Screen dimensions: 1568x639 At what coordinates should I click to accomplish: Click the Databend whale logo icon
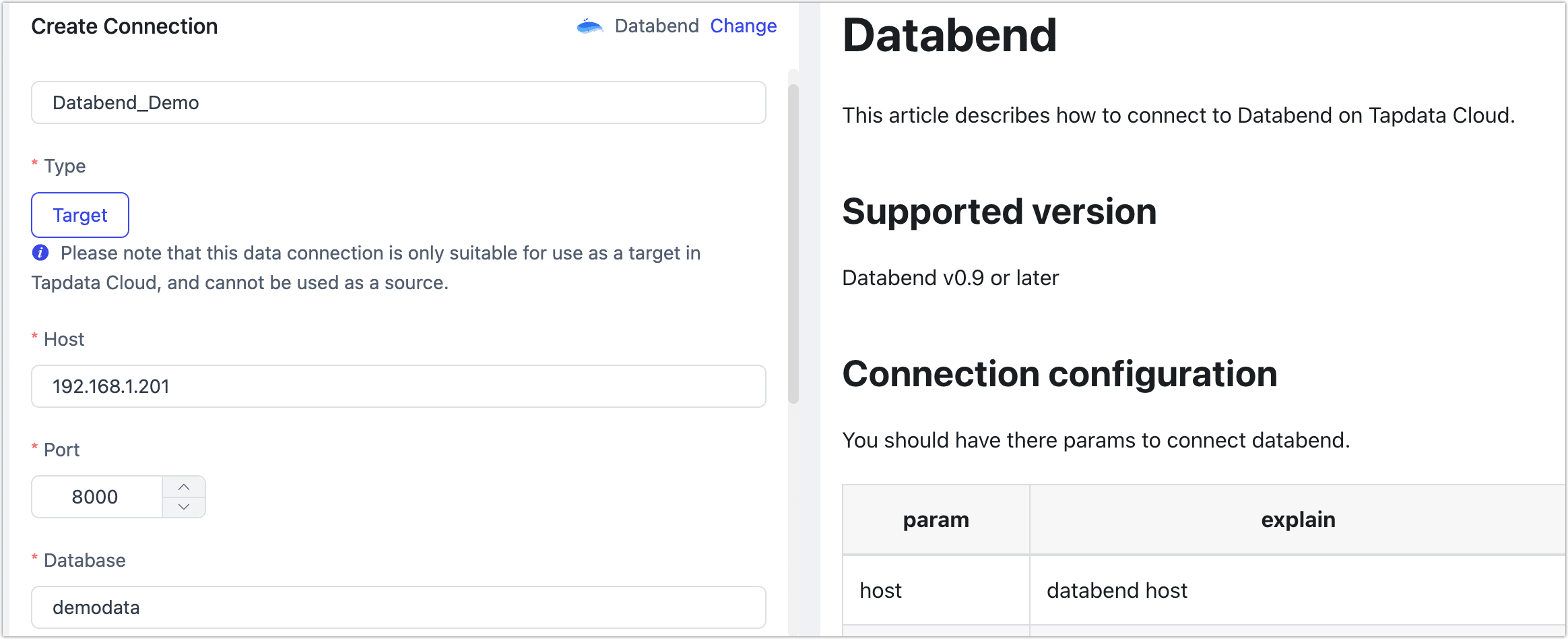coord(589,26)
